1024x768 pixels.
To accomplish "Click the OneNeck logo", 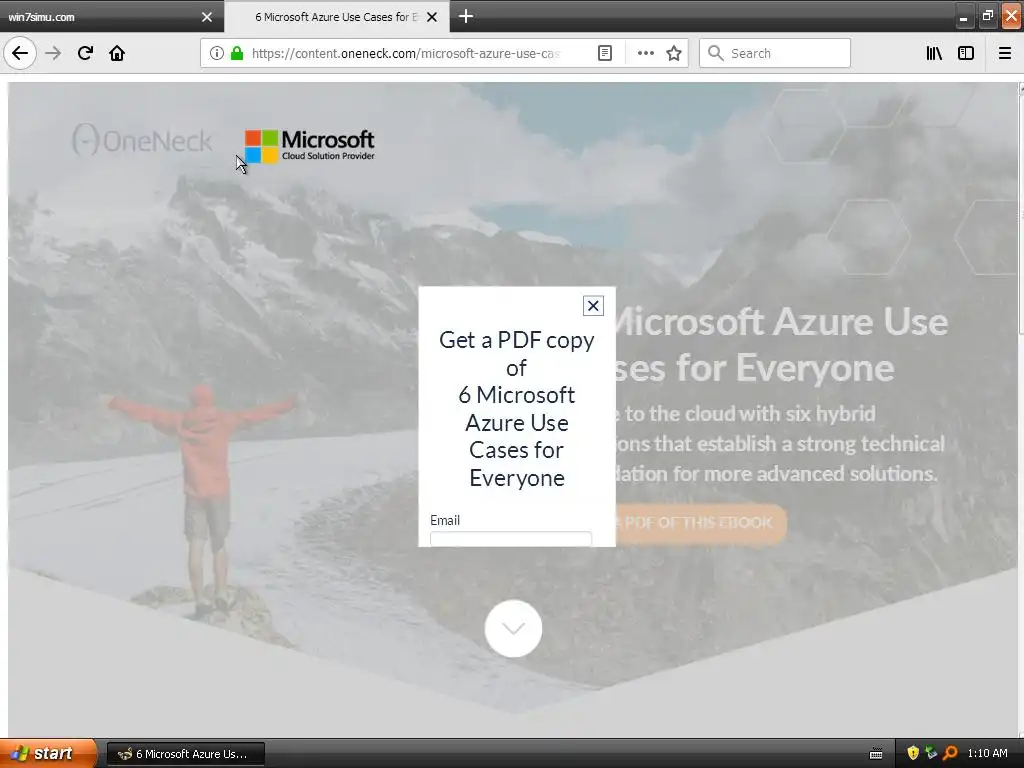I will 142,140.
